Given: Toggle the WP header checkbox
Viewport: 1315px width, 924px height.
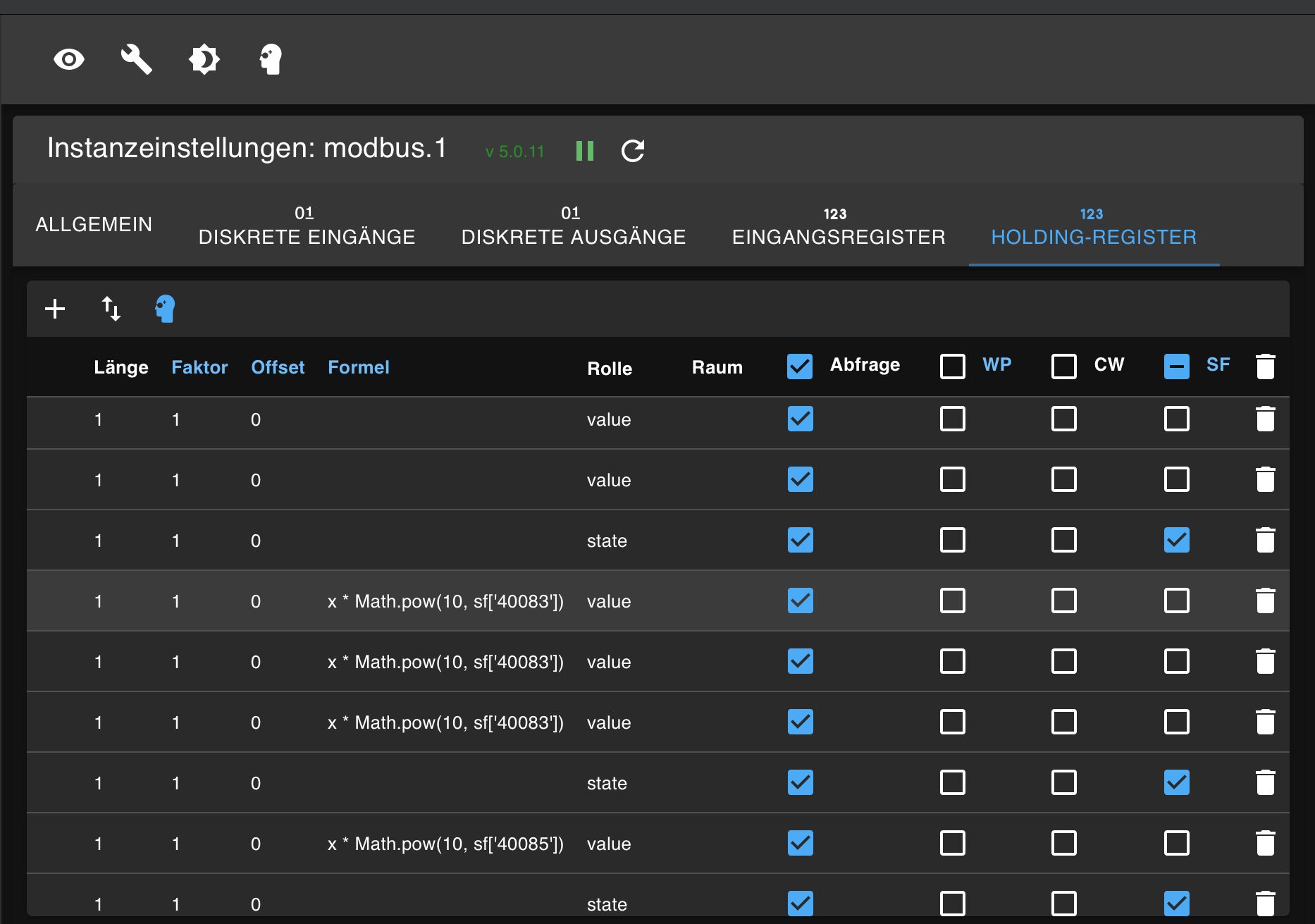Looking at the screenshot, I should 953,366.
